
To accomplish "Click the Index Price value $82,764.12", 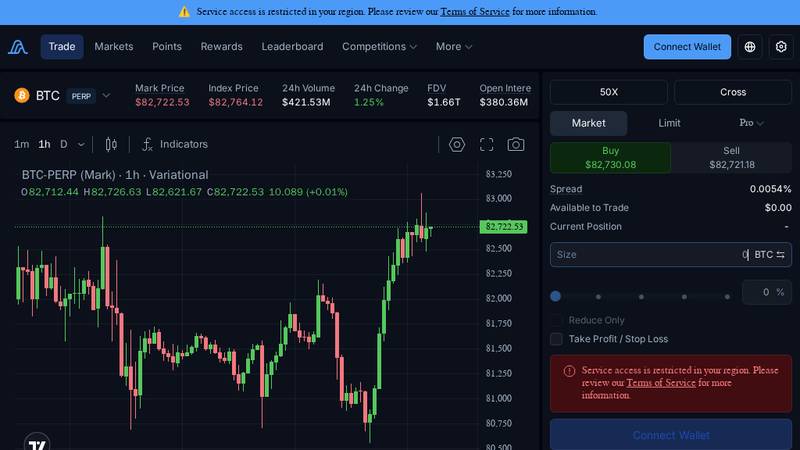I will click(236, 102).
